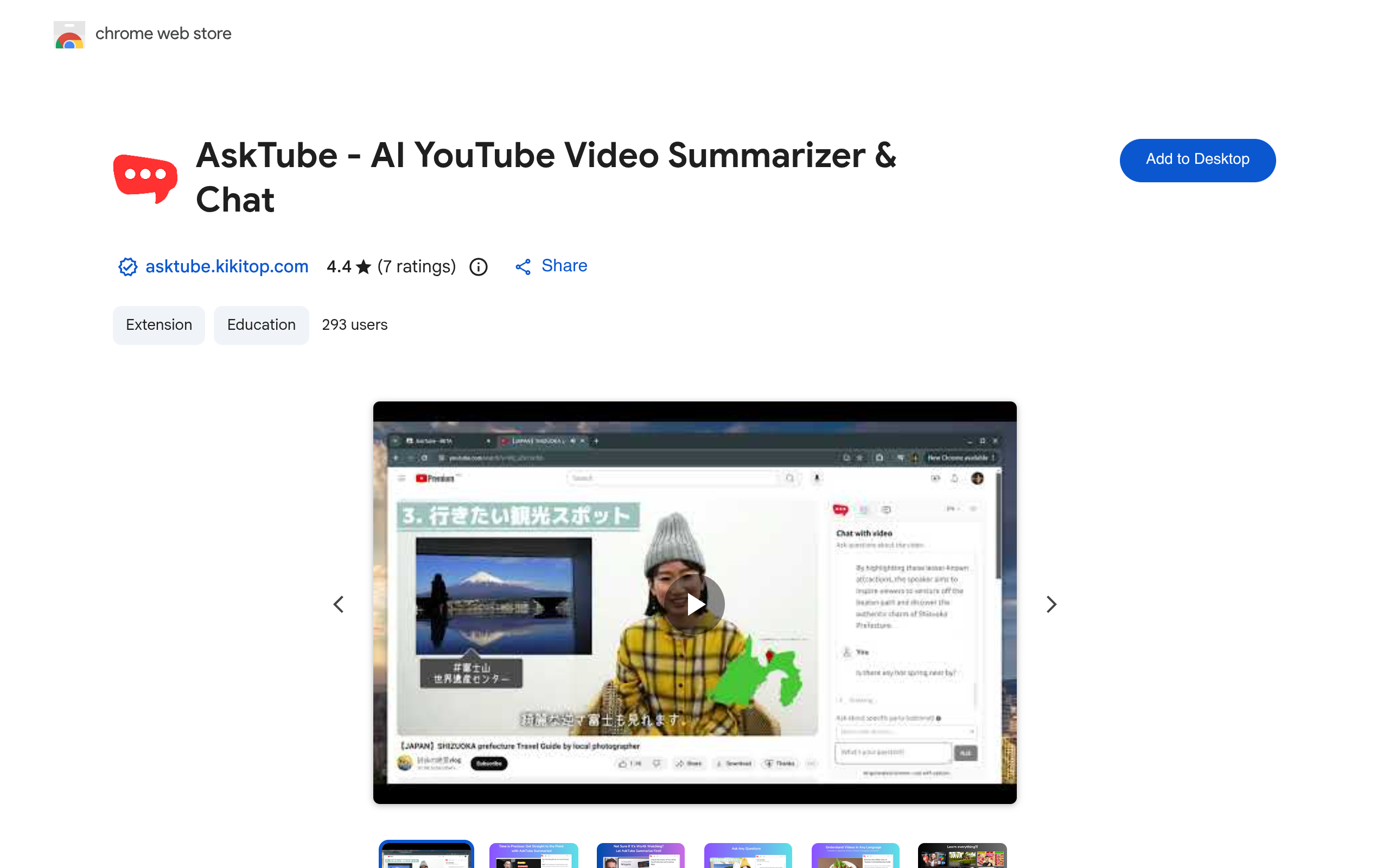Select the 'Not Sure If It's Worth Watching' thumbnail

641,856
